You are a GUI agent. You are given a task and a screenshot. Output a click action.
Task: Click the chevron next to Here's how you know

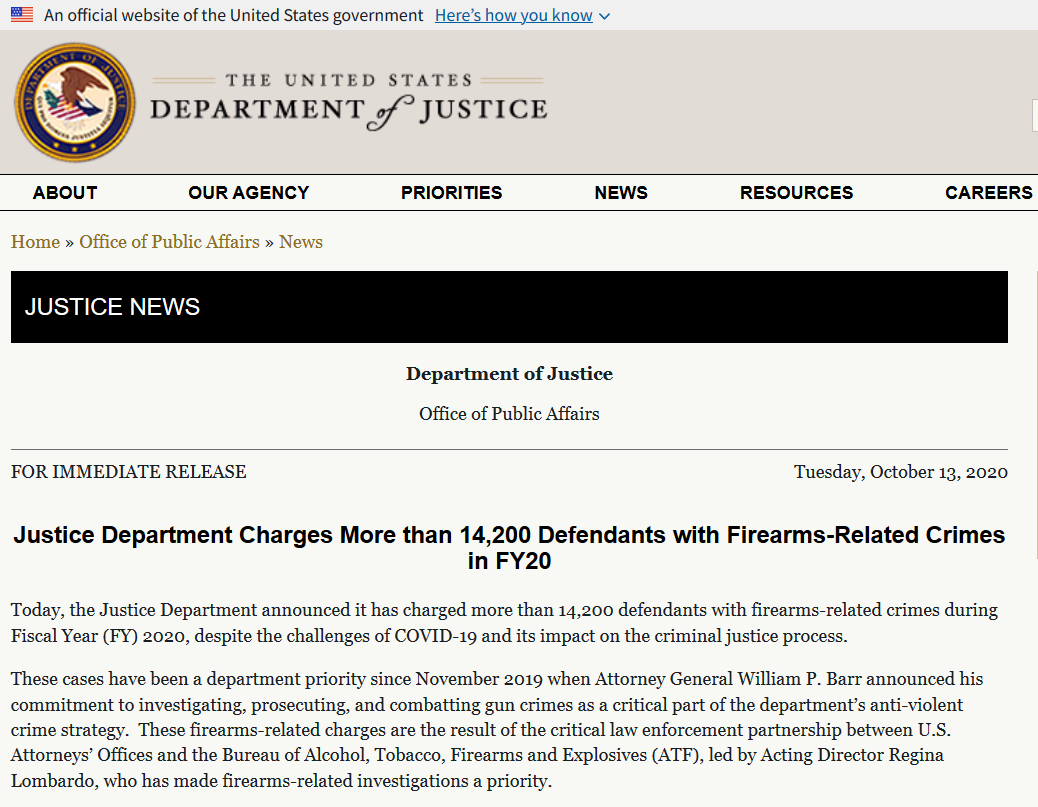click(x=604, y=16)
